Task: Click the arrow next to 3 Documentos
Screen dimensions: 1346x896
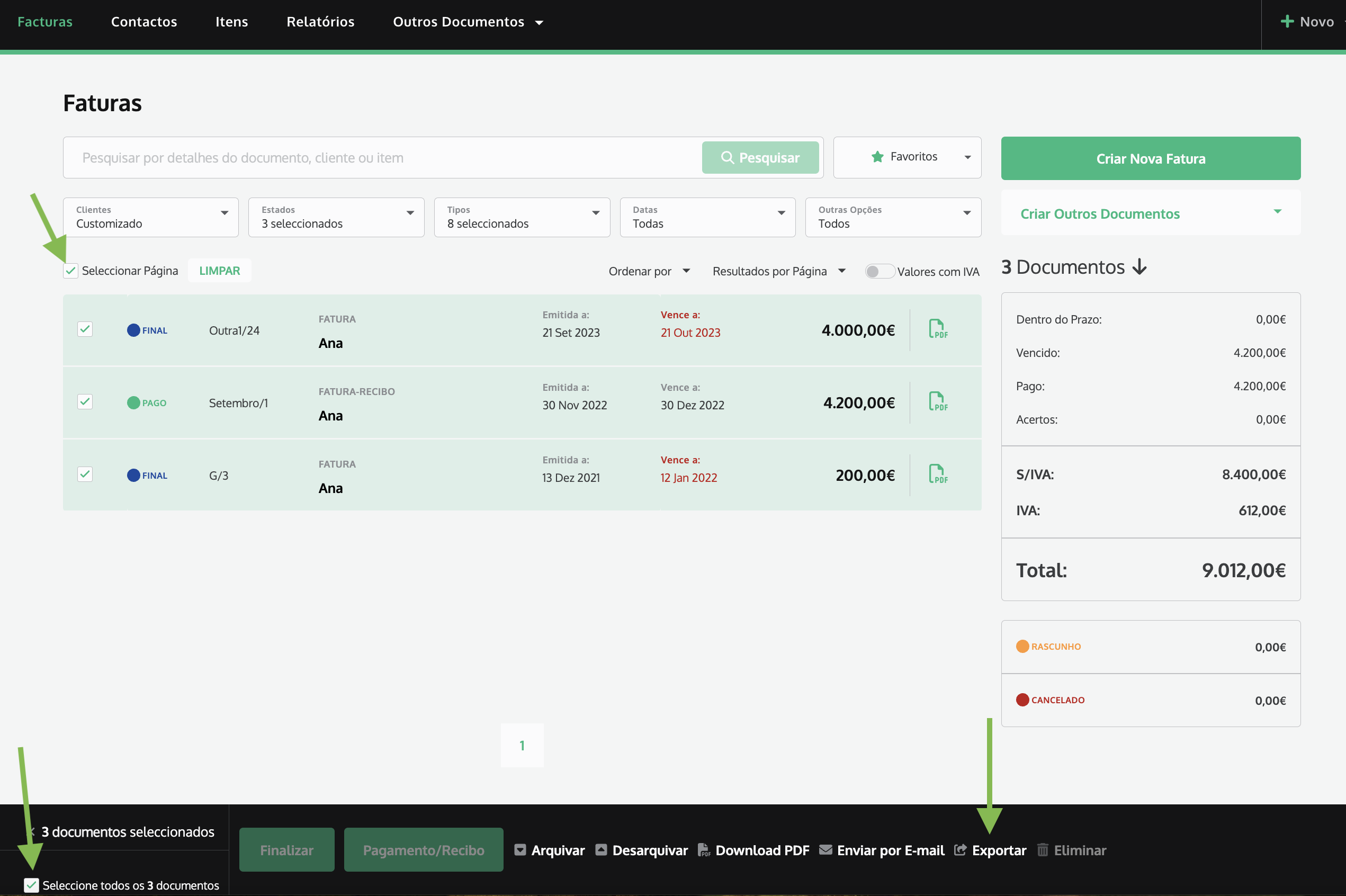Action: pos(1139,267)
